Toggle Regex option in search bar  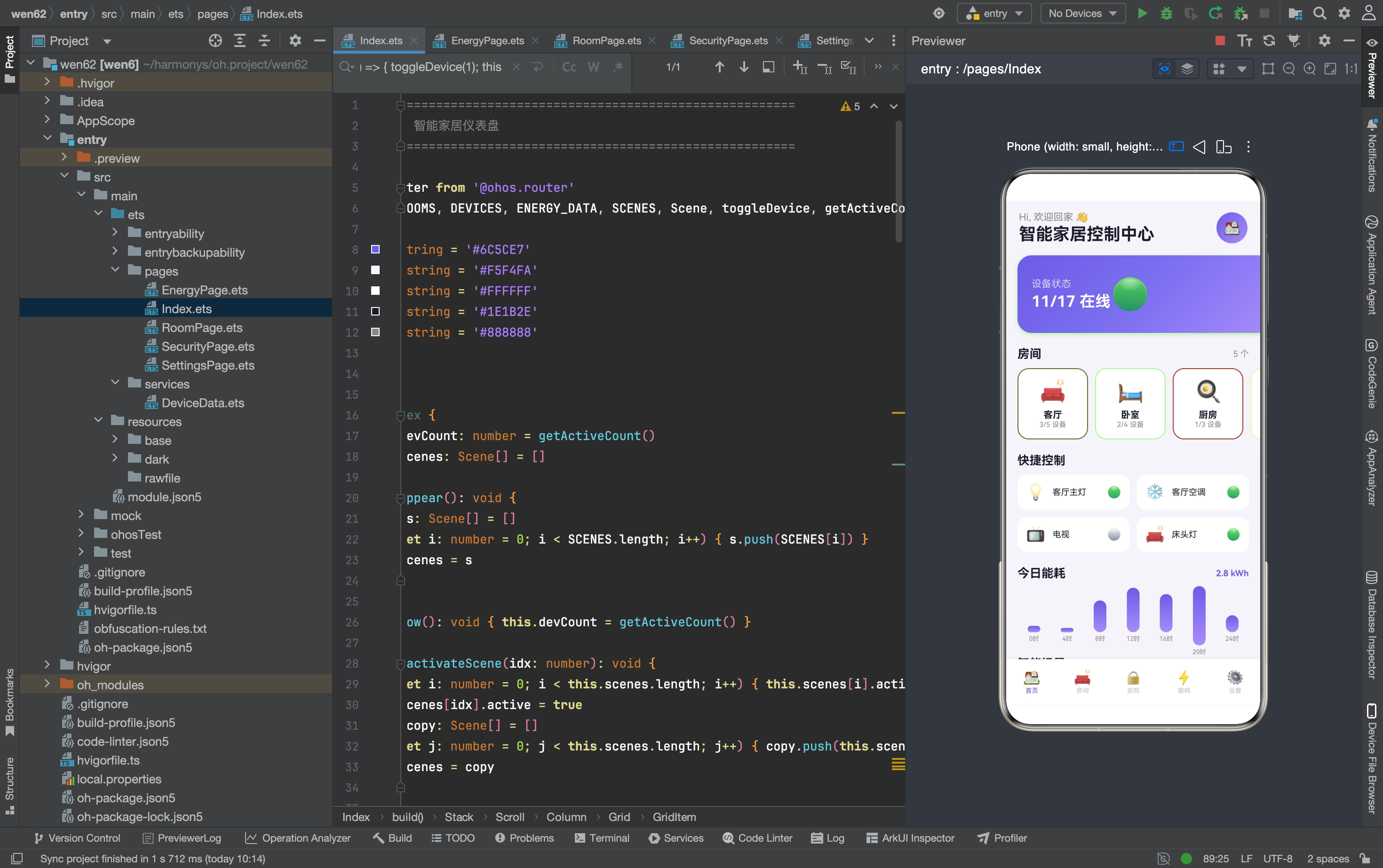point(618,67)
